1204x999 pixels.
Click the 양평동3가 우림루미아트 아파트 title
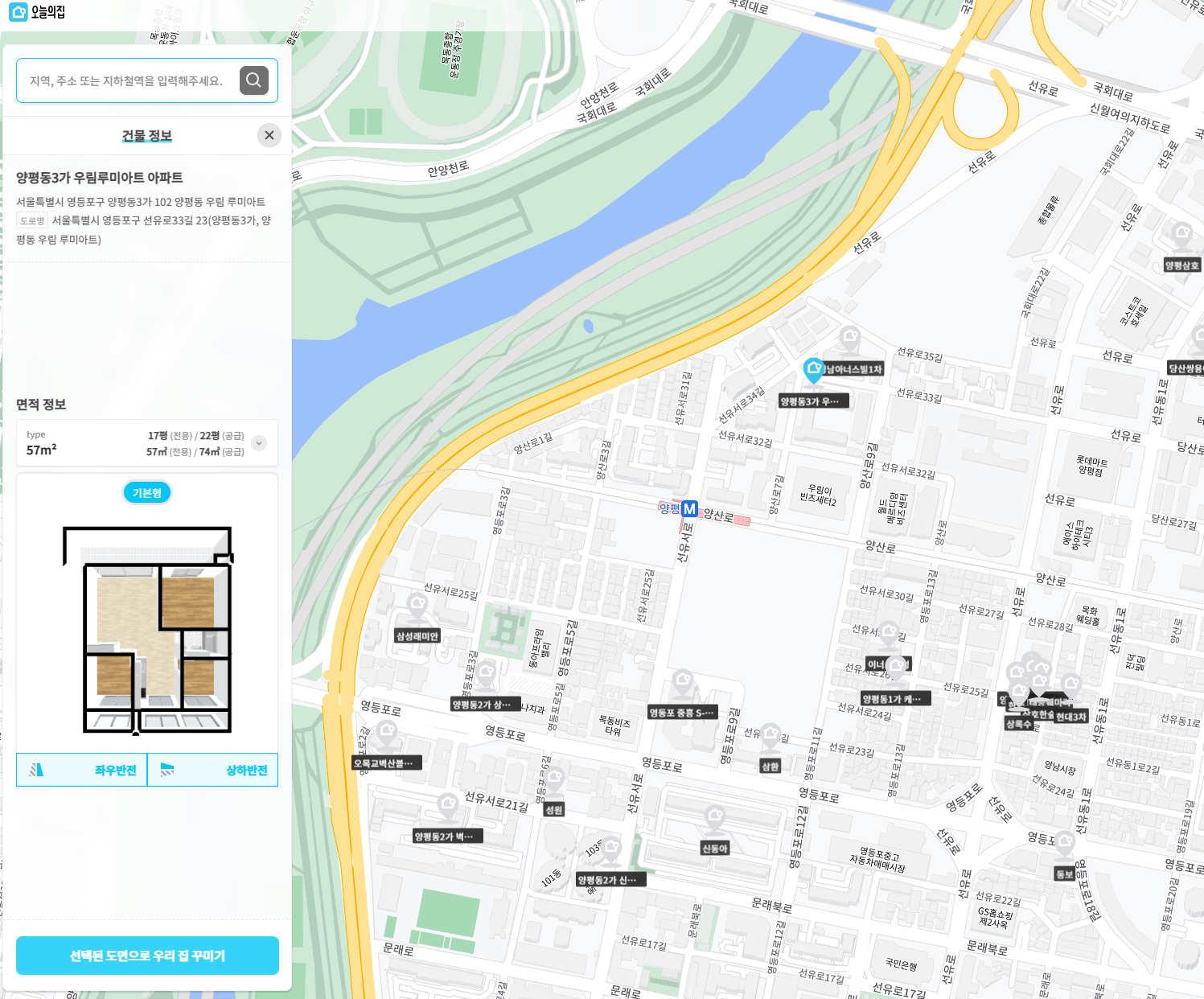[x=100, y=178]
